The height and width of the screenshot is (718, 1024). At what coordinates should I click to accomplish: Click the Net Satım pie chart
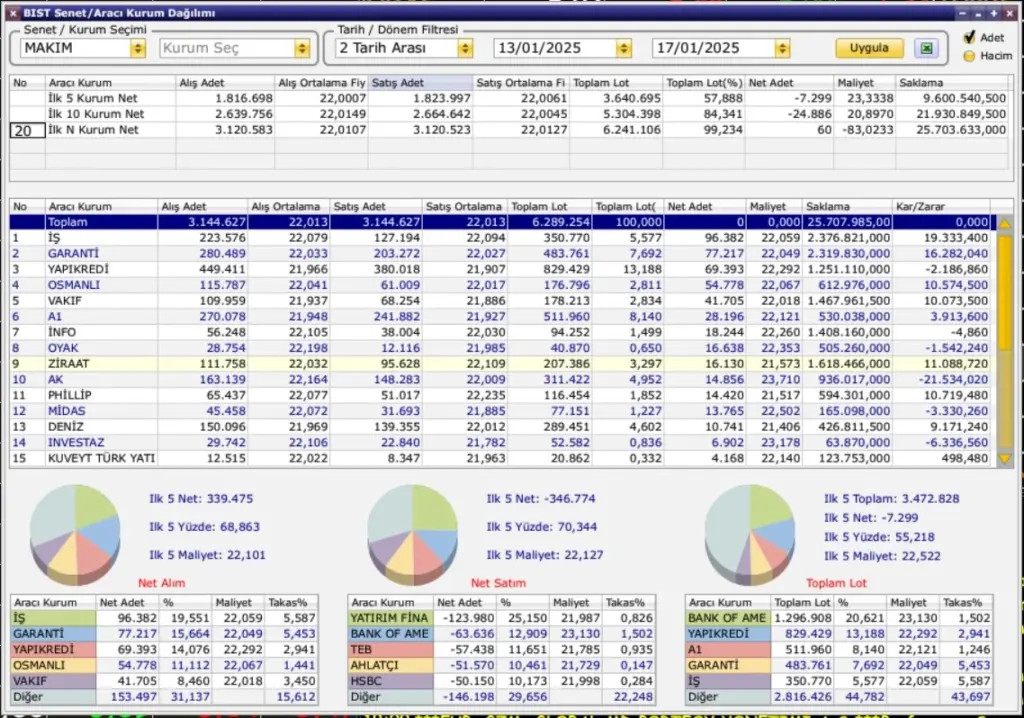[x=412, y=534]
